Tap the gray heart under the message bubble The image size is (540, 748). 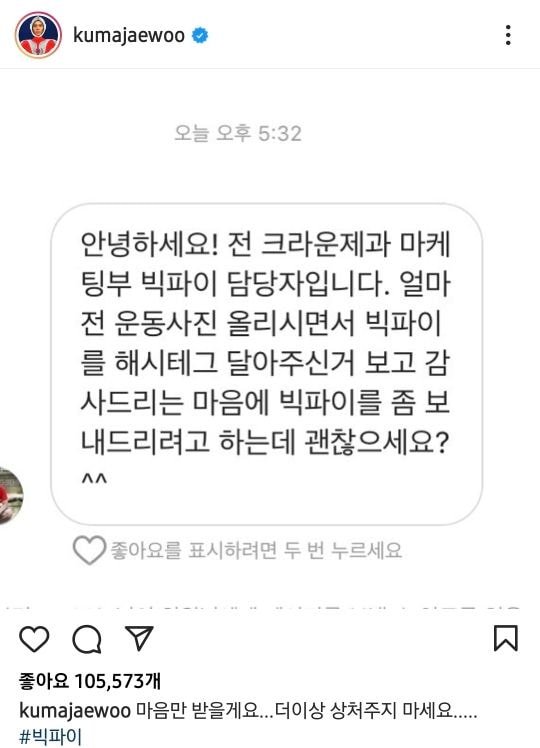(x=89, y=550)
